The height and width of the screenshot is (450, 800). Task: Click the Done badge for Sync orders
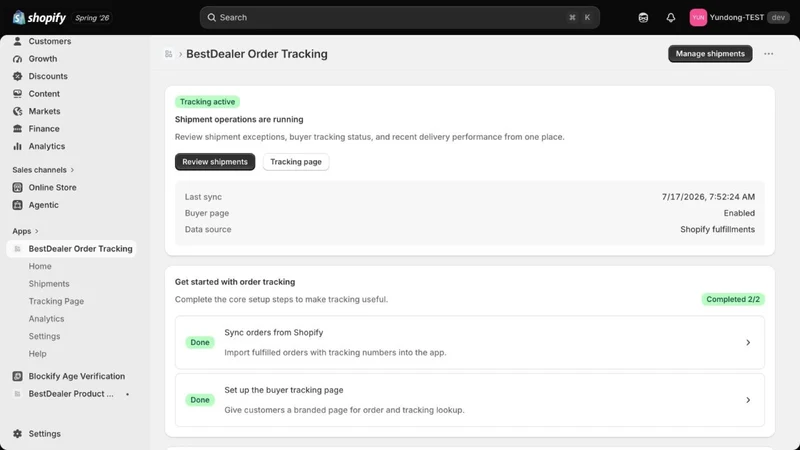click(200, 342)
